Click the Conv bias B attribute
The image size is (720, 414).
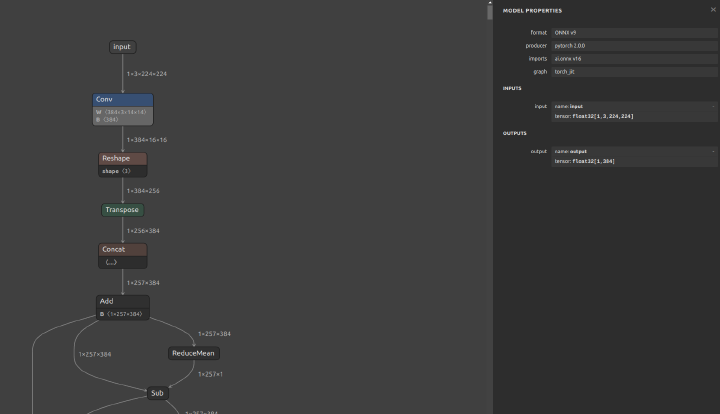click(x=110, y=119)
